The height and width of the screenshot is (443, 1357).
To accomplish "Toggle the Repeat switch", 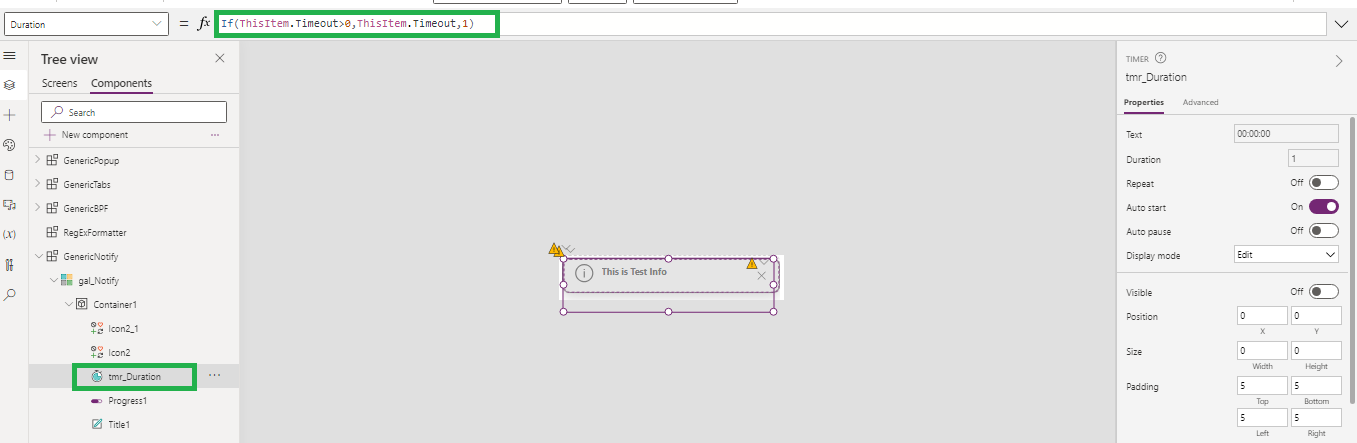I will (1324, 183).
